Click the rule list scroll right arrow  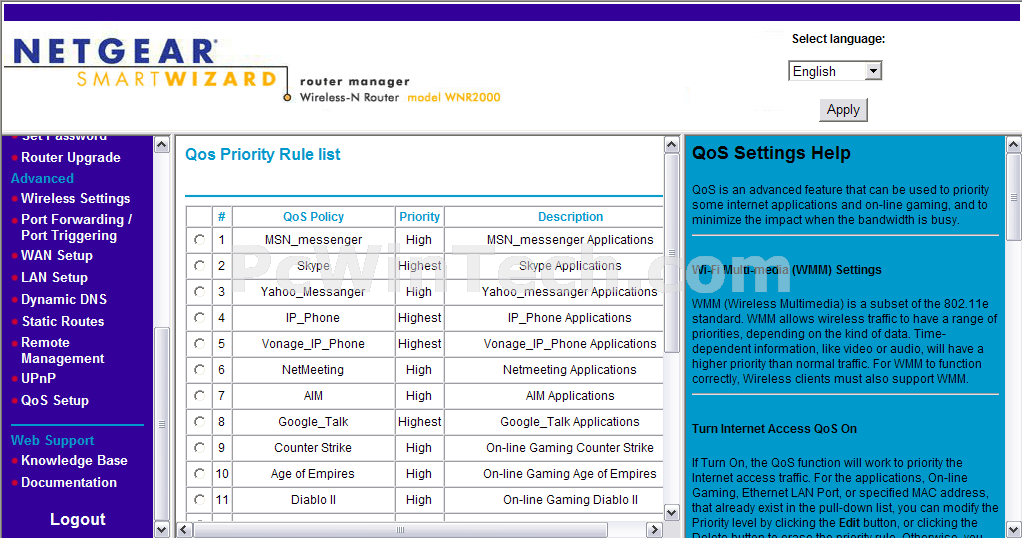(654, 530)
